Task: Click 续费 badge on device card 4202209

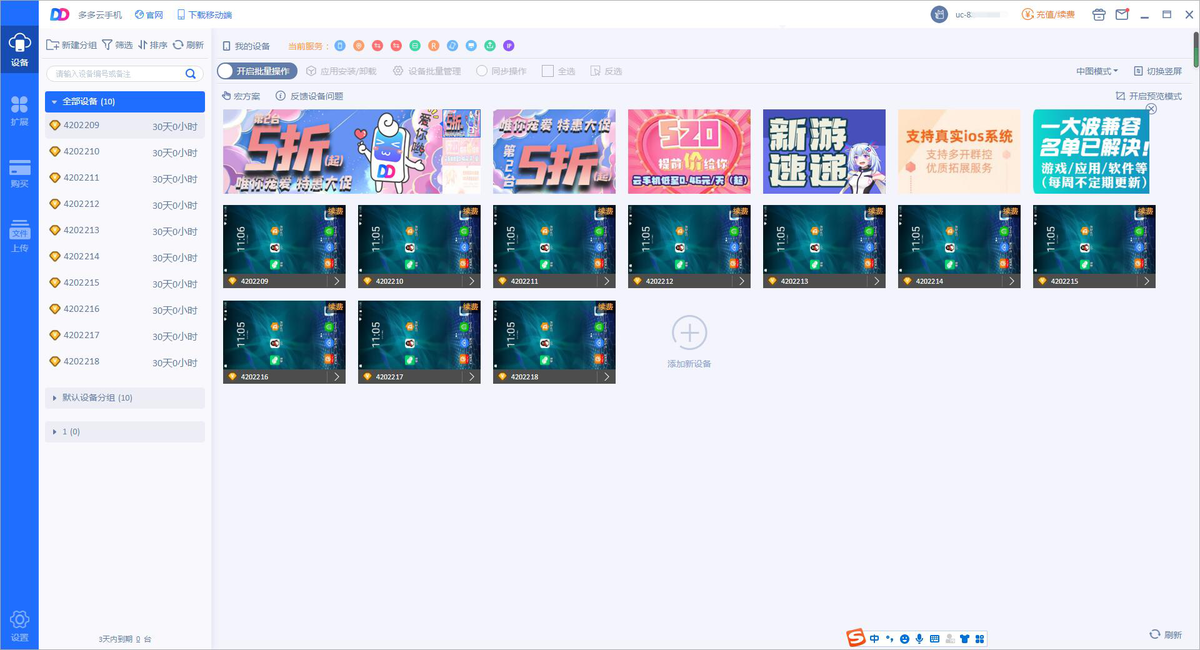Action: click(x=335, y=211)
